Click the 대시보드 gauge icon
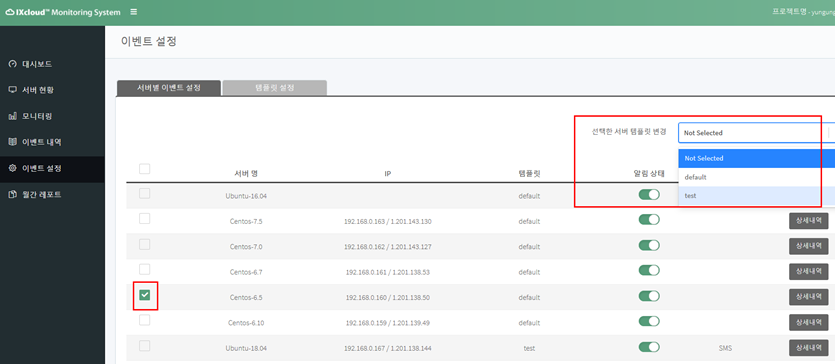 click(x=13, y=64)
